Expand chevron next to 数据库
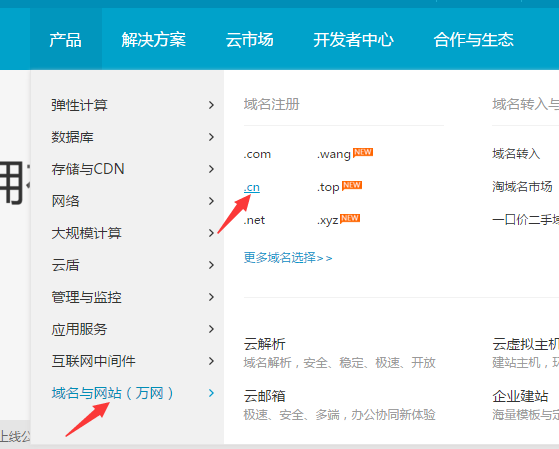 click(211, 137)
